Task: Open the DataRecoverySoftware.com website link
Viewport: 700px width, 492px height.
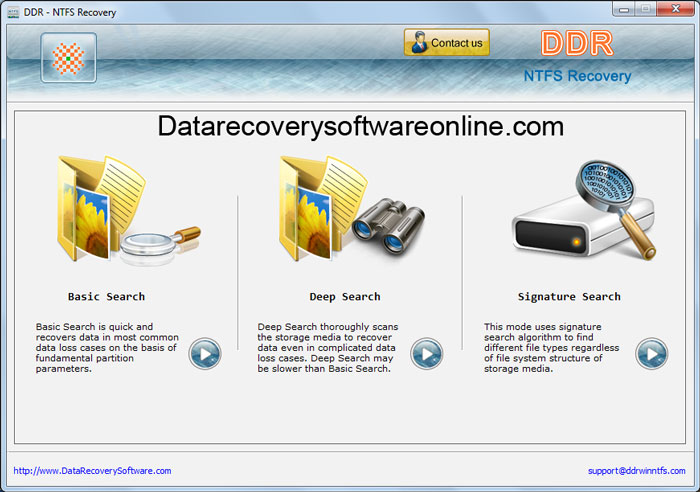Action: pyautogui.click(x=92, y=471)
